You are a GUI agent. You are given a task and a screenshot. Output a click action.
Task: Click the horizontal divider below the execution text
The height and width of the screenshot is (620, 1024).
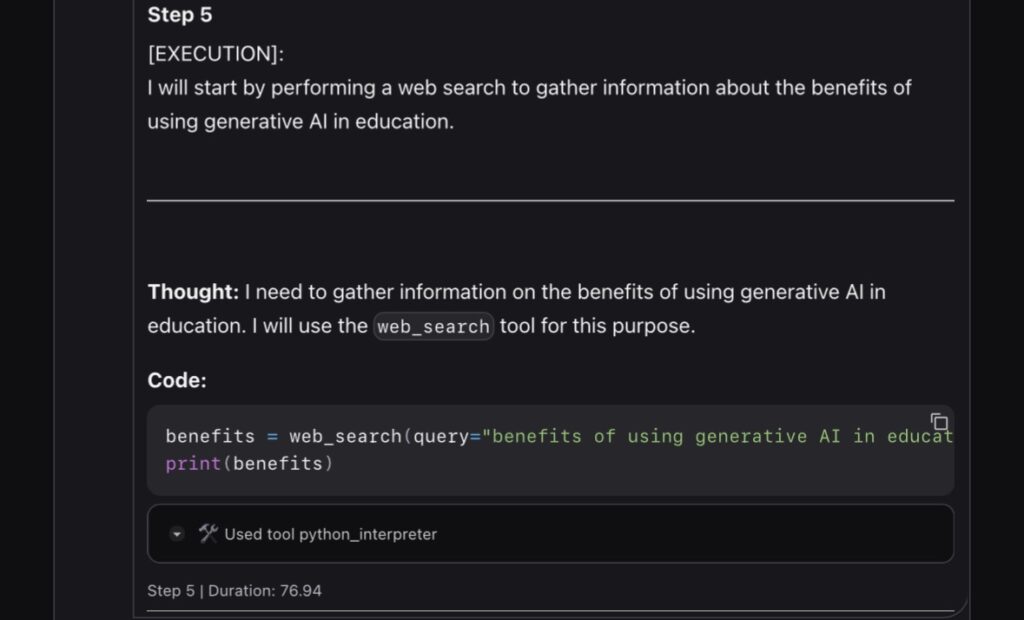click(x=550, y=200)
